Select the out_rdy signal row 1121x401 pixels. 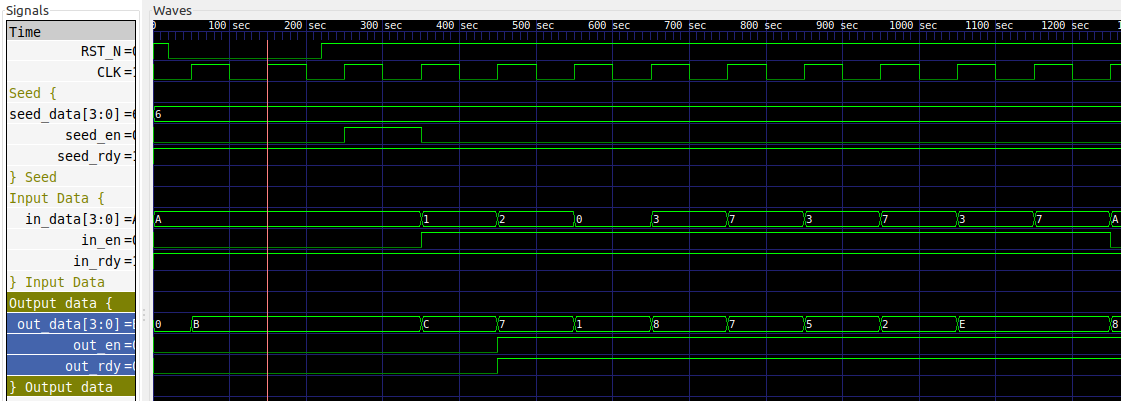point(71,366)
